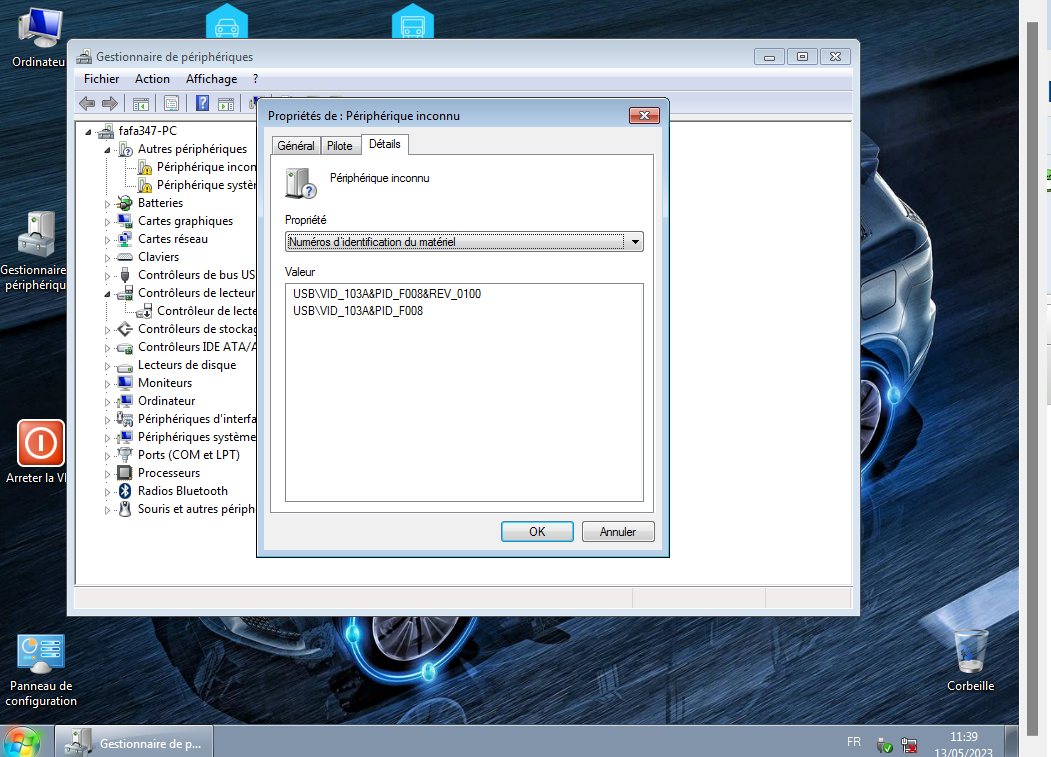Switch to the Général tab

tap(296, 145)
